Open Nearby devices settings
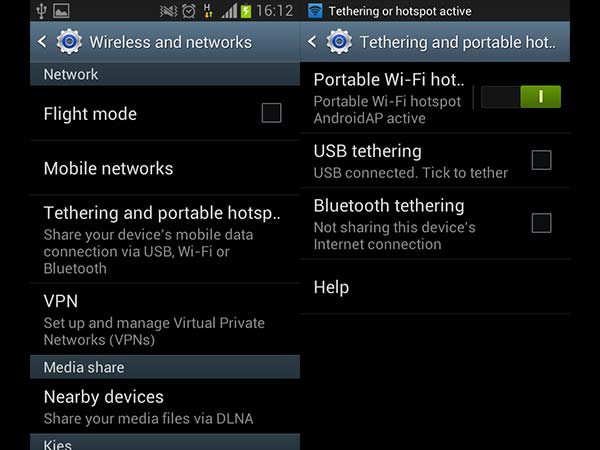Screen dimensions: 600x450 coord(165,406)
